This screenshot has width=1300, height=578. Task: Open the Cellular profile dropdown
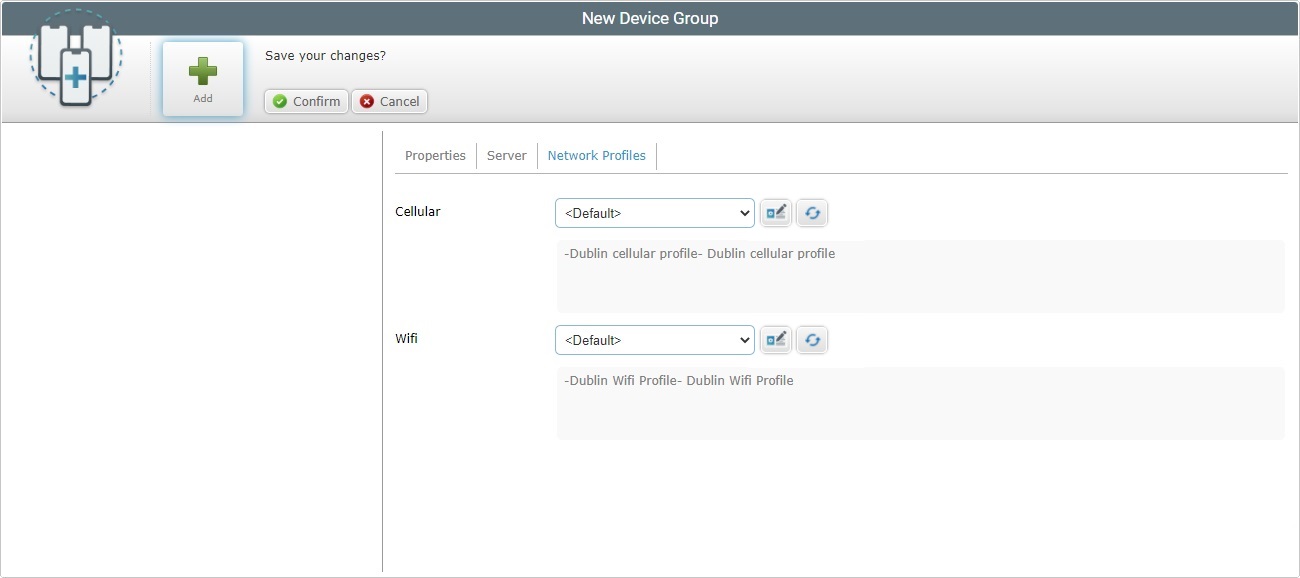tap(654, 212)
